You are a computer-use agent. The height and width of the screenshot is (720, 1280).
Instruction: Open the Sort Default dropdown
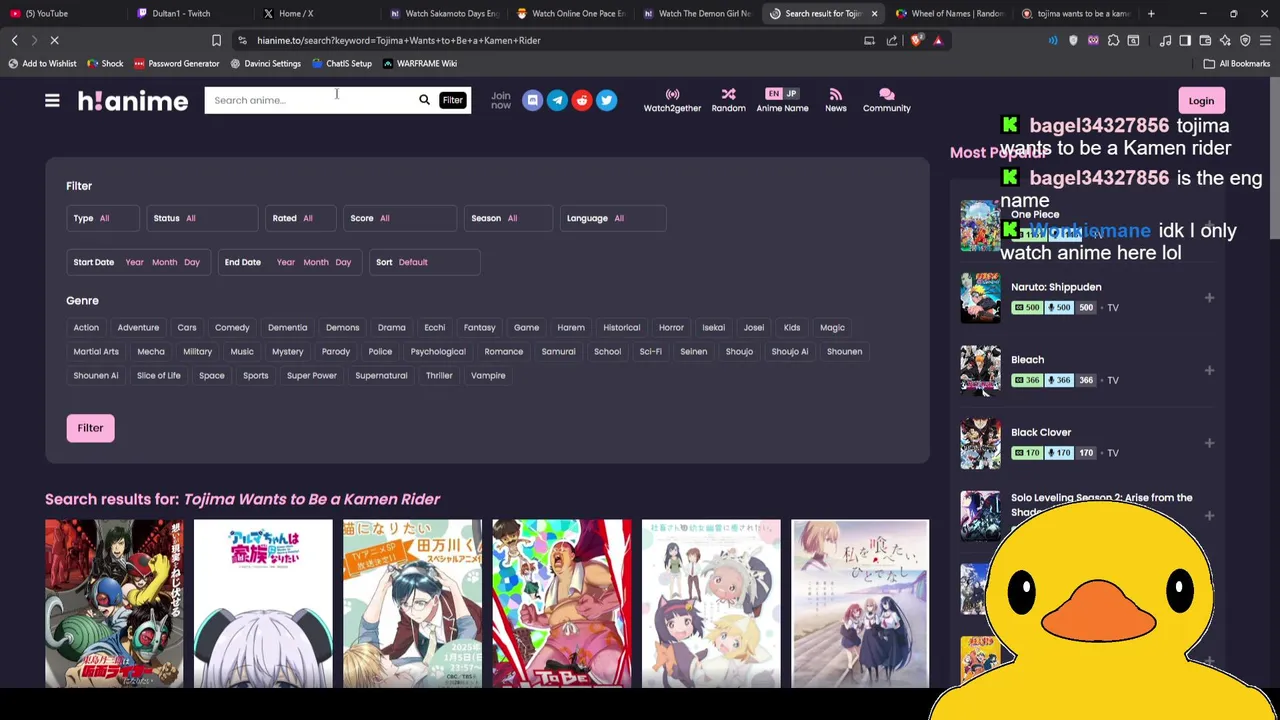coord(425,262)
